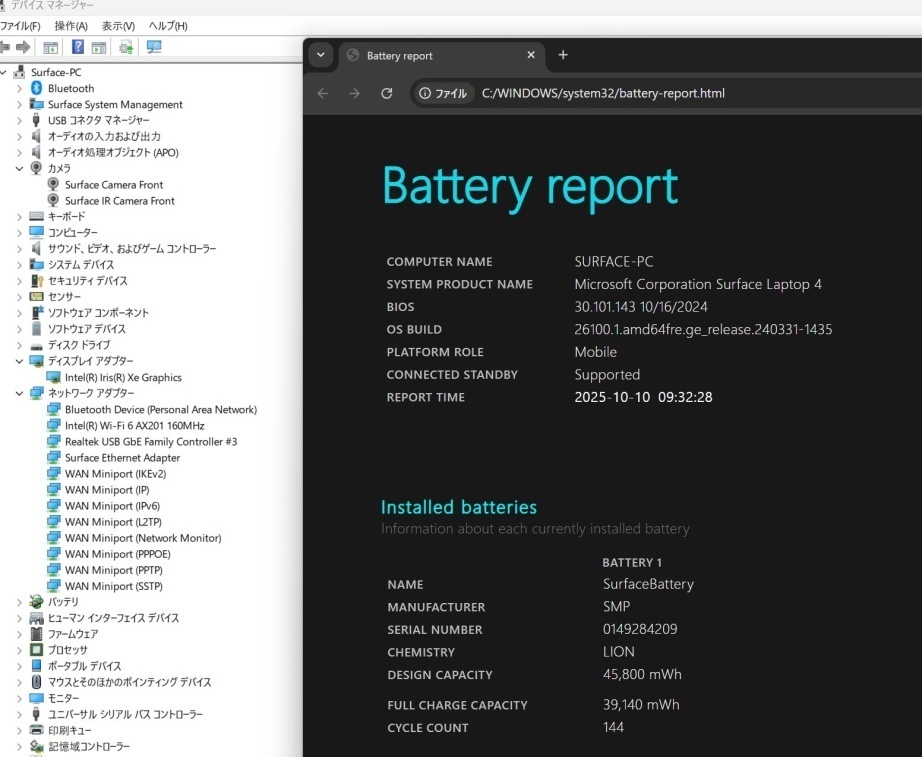Screen dimensions: 922x757
Task: Open the ファイル(F) menu
Action: 21,25
